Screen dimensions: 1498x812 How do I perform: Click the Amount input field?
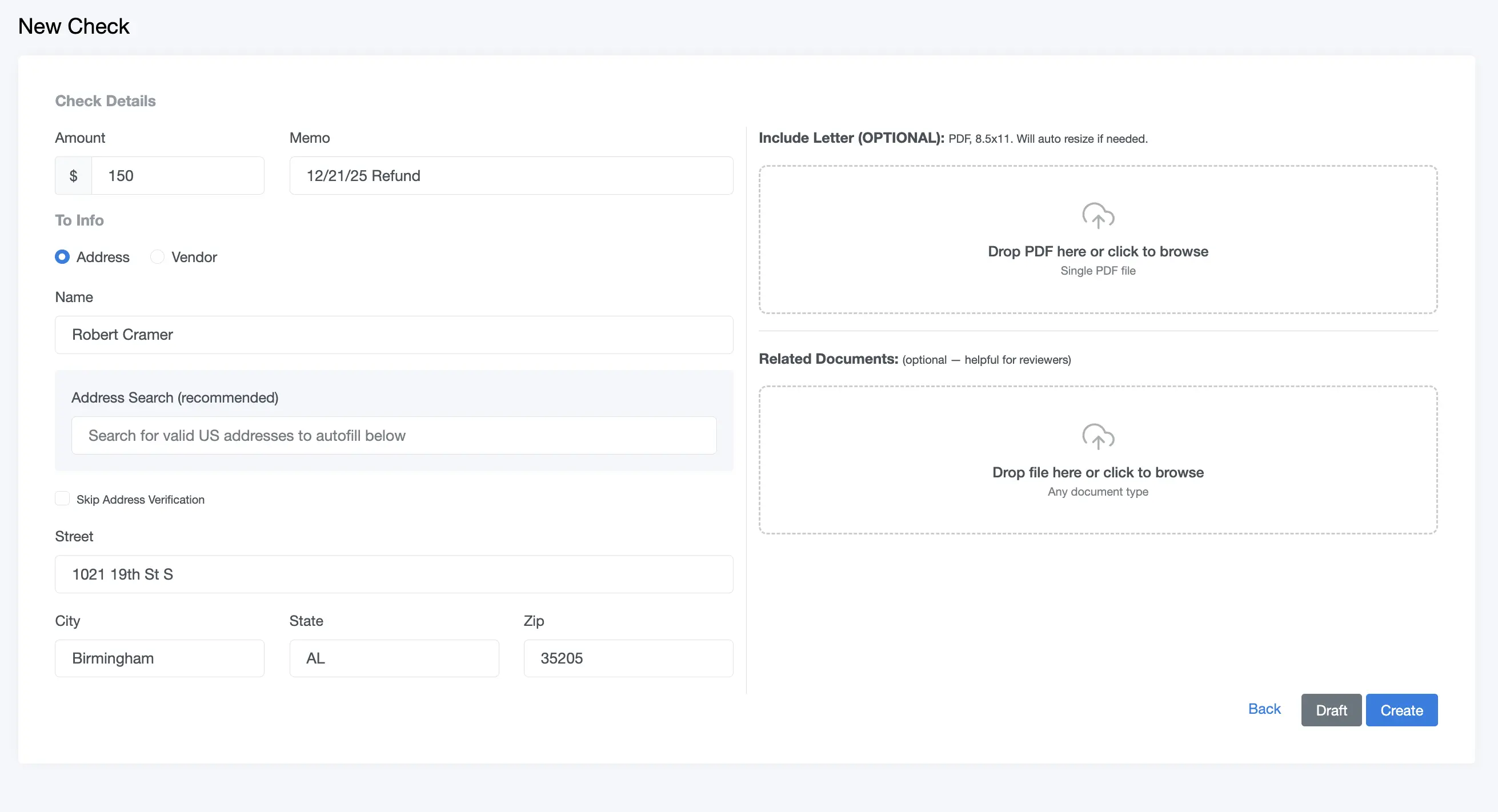[x=177, y=175]
